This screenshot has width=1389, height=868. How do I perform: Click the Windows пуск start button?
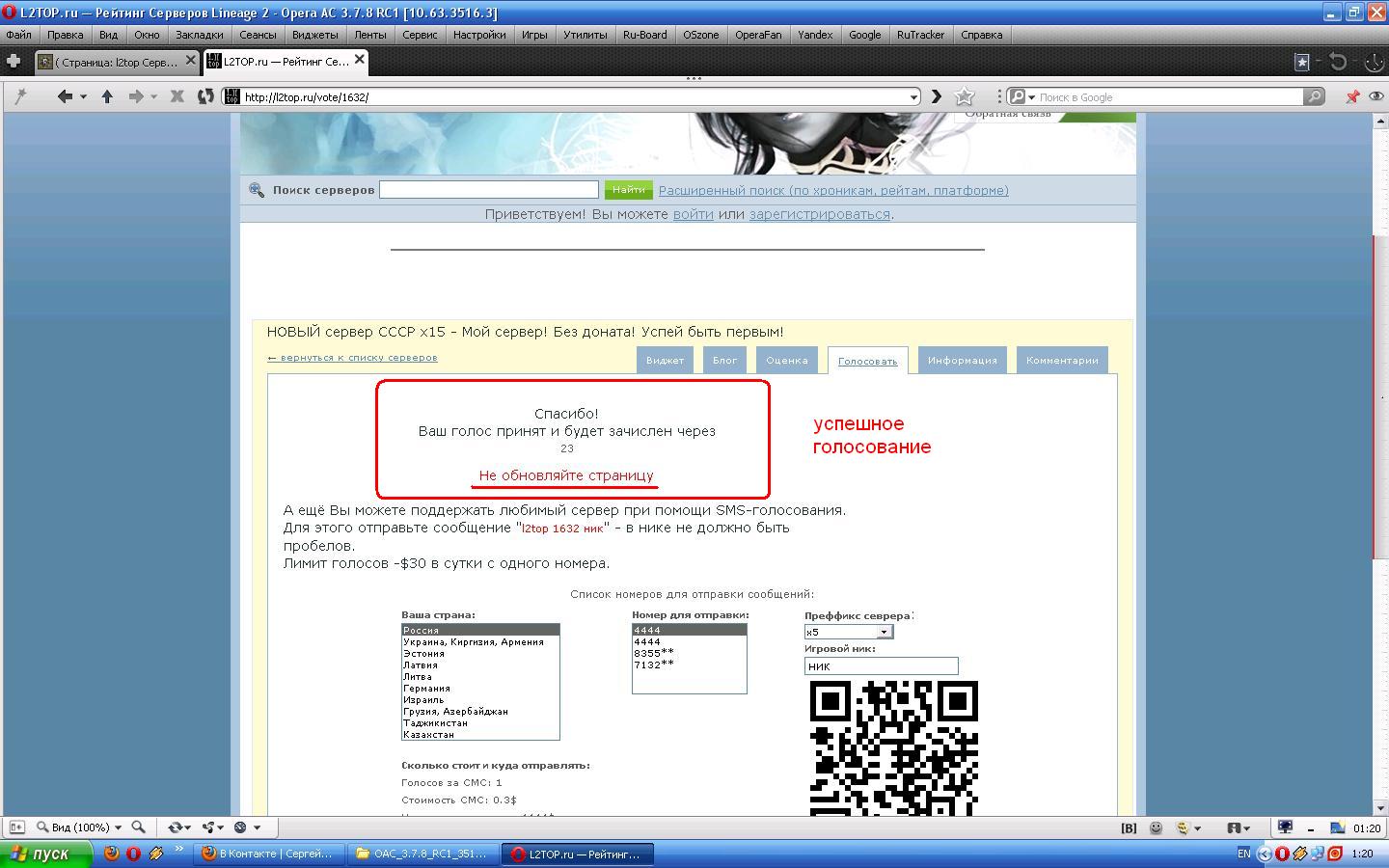[x=45, y=854]
